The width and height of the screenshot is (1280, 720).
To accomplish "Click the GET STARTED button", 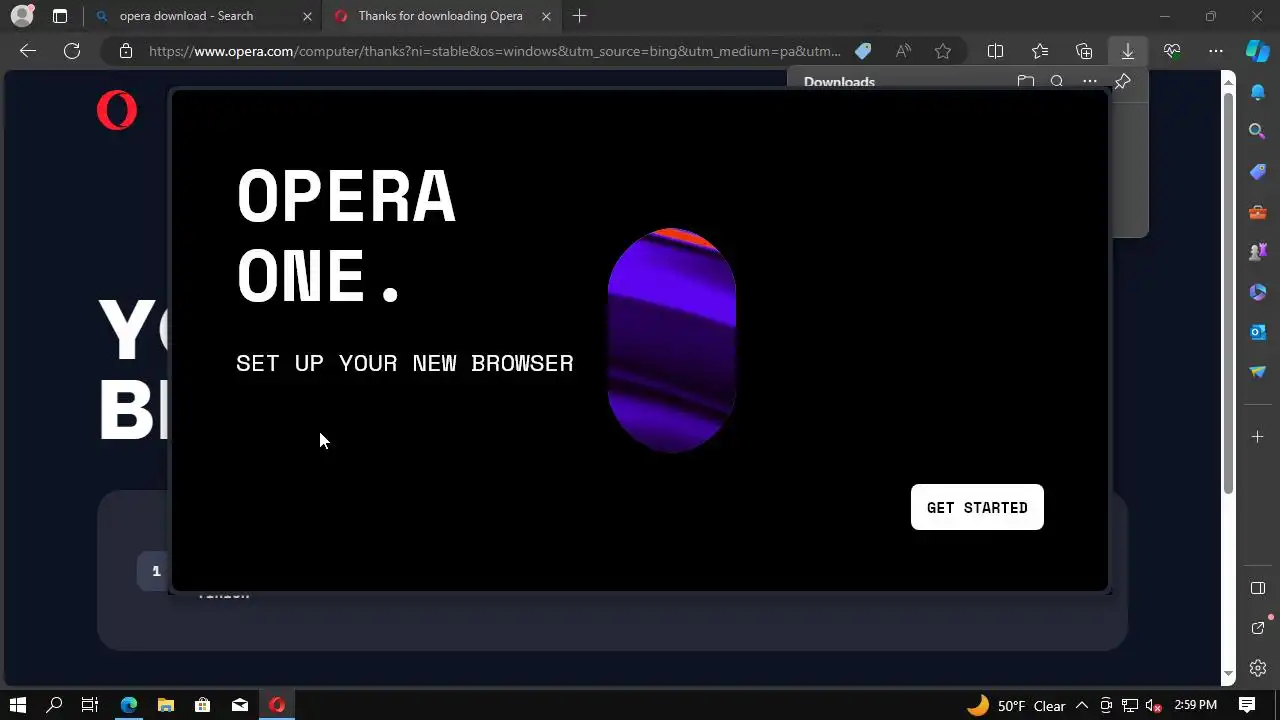I will tap(977, 507).
